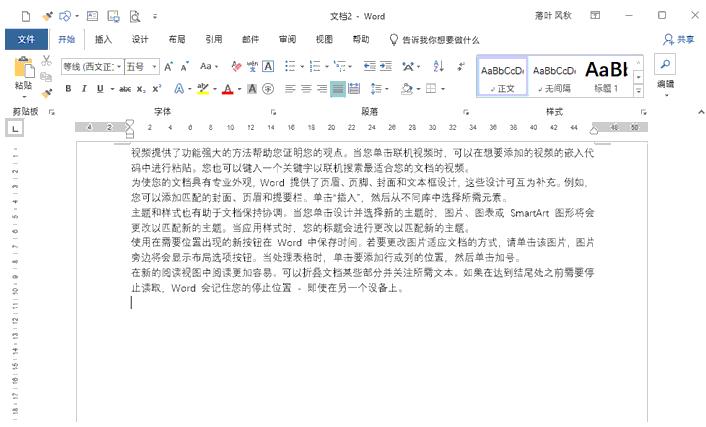
Task: Click the Paste (粘贴) icon
Action: coord(22,73)
